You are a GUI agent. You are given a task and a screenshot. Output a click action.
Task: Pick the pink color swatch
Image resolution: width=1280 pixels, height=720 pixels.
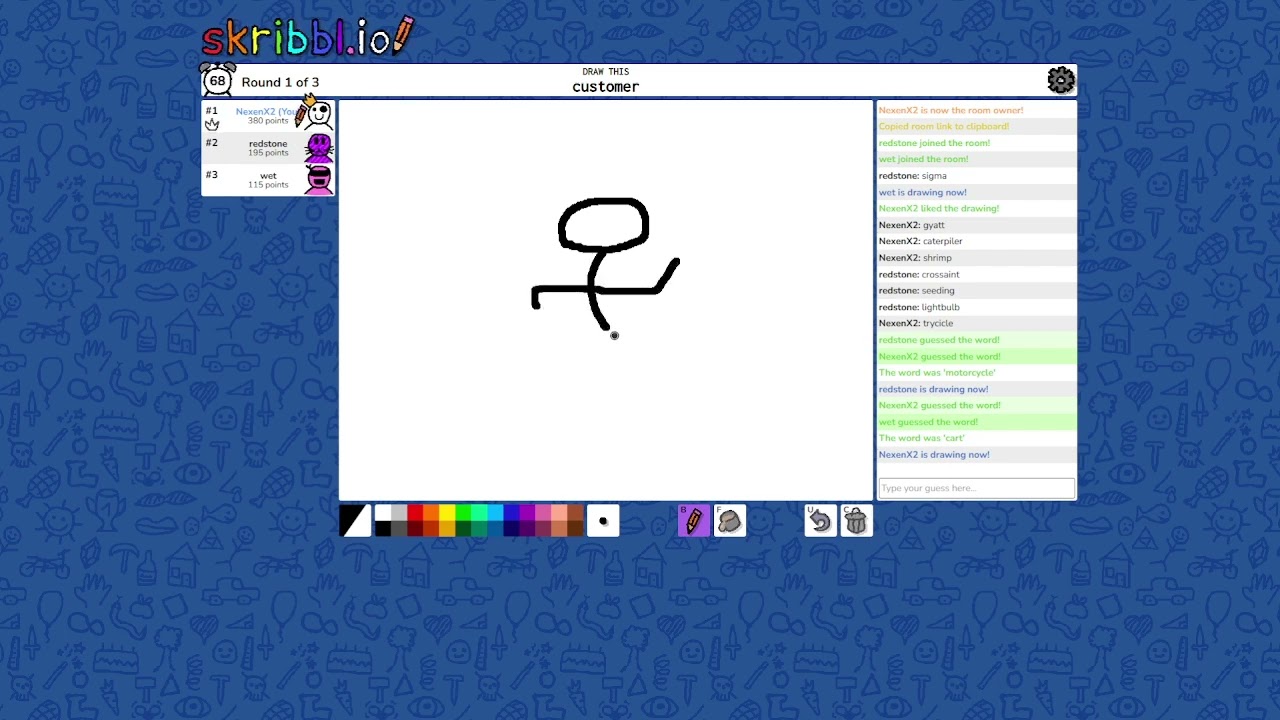pyautogui.click(x=543, y=513)
